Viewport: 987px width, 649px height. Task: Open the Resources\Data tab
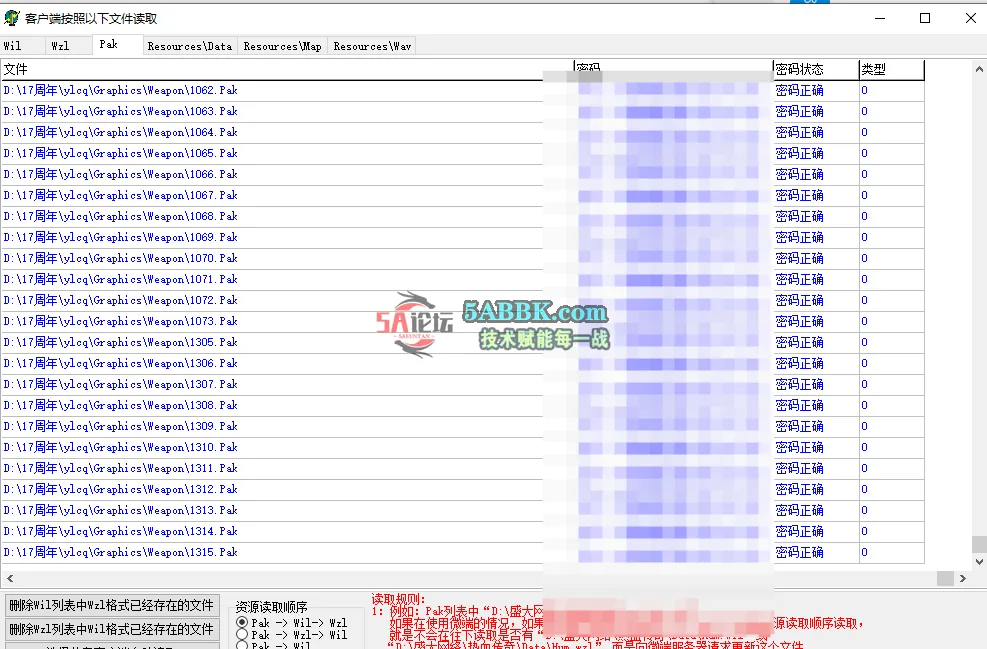click(x=189, y=46)
